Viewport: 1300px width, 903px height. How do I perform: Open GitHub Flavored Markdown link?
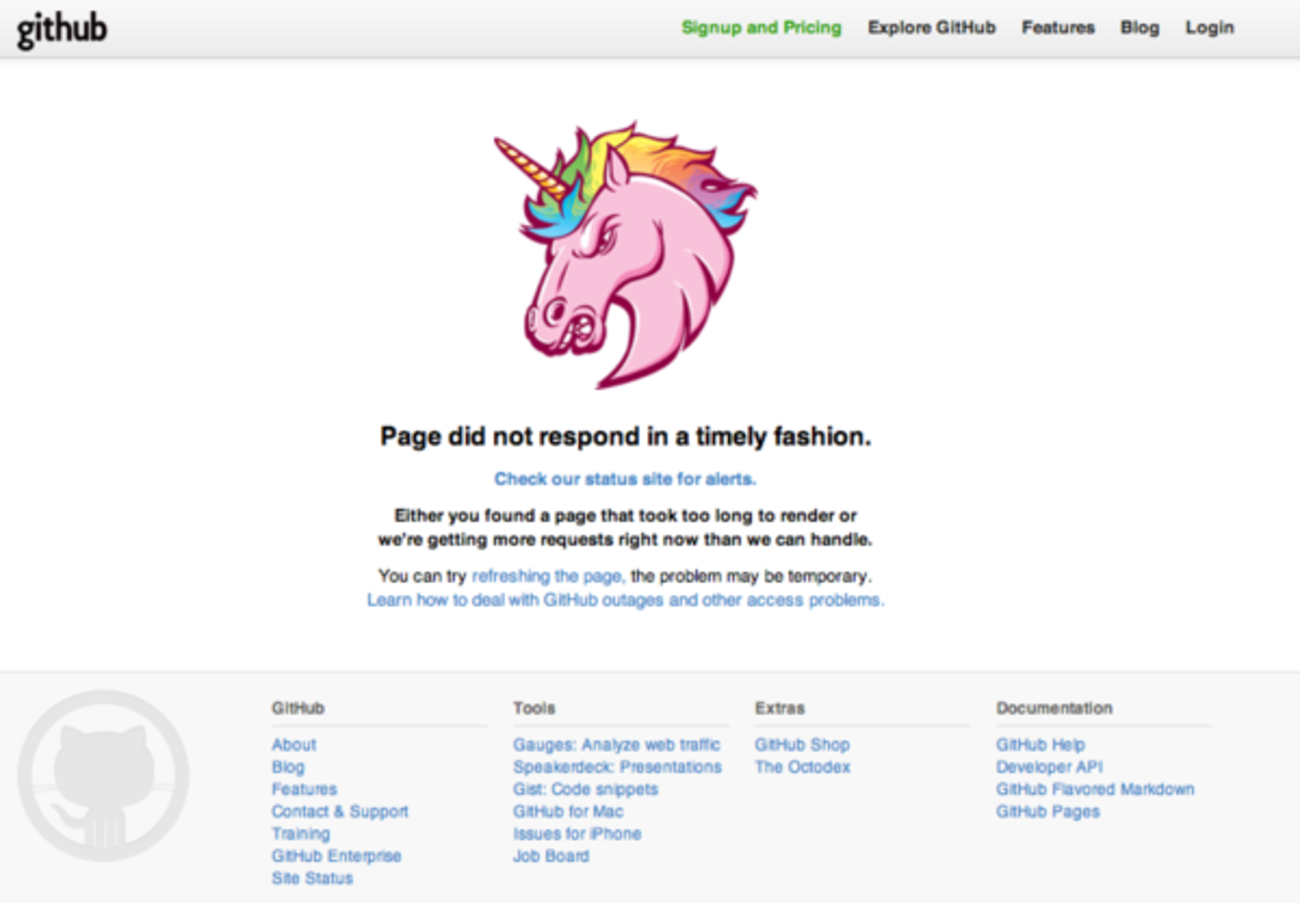[1094, 789]
